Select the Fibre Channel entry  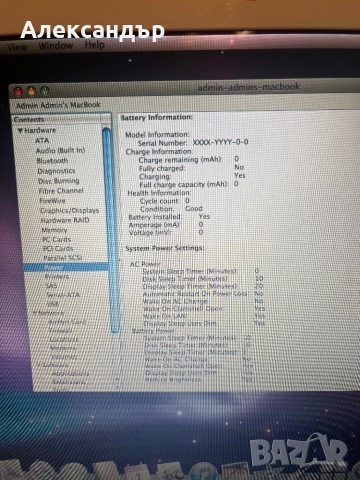(61, 191)
